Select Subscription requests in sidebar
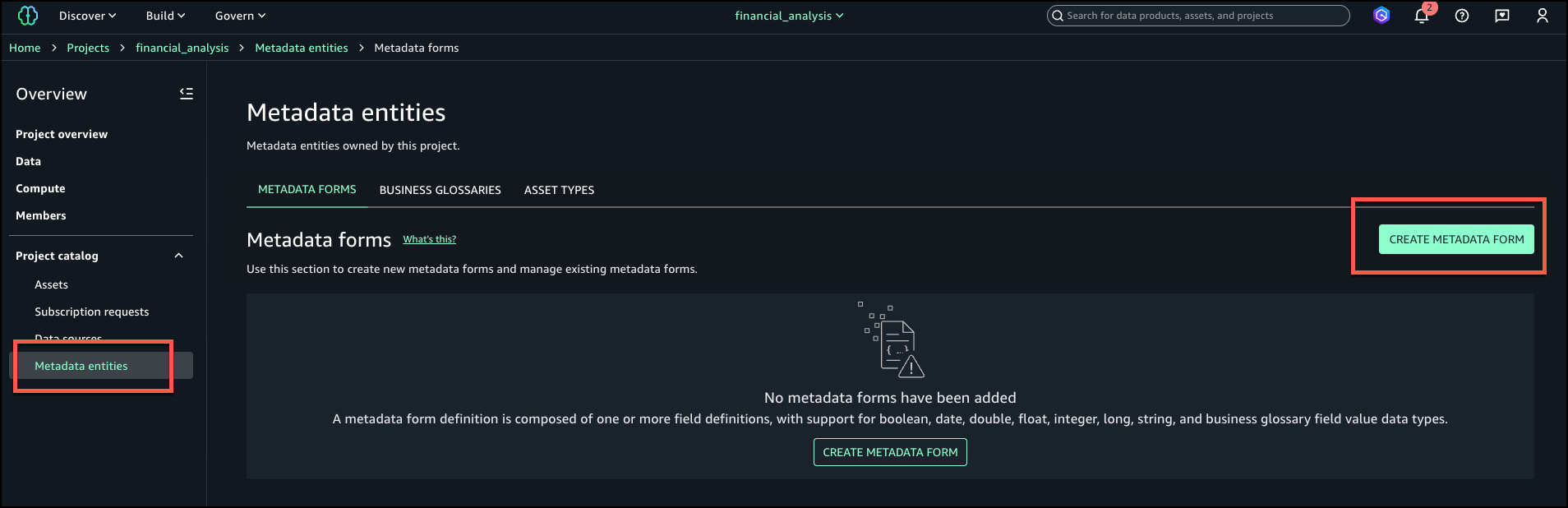 click(x=91, y=312)
